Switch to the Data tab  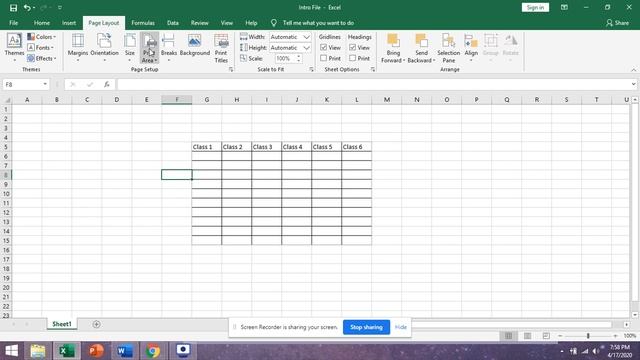click(173, 23)
